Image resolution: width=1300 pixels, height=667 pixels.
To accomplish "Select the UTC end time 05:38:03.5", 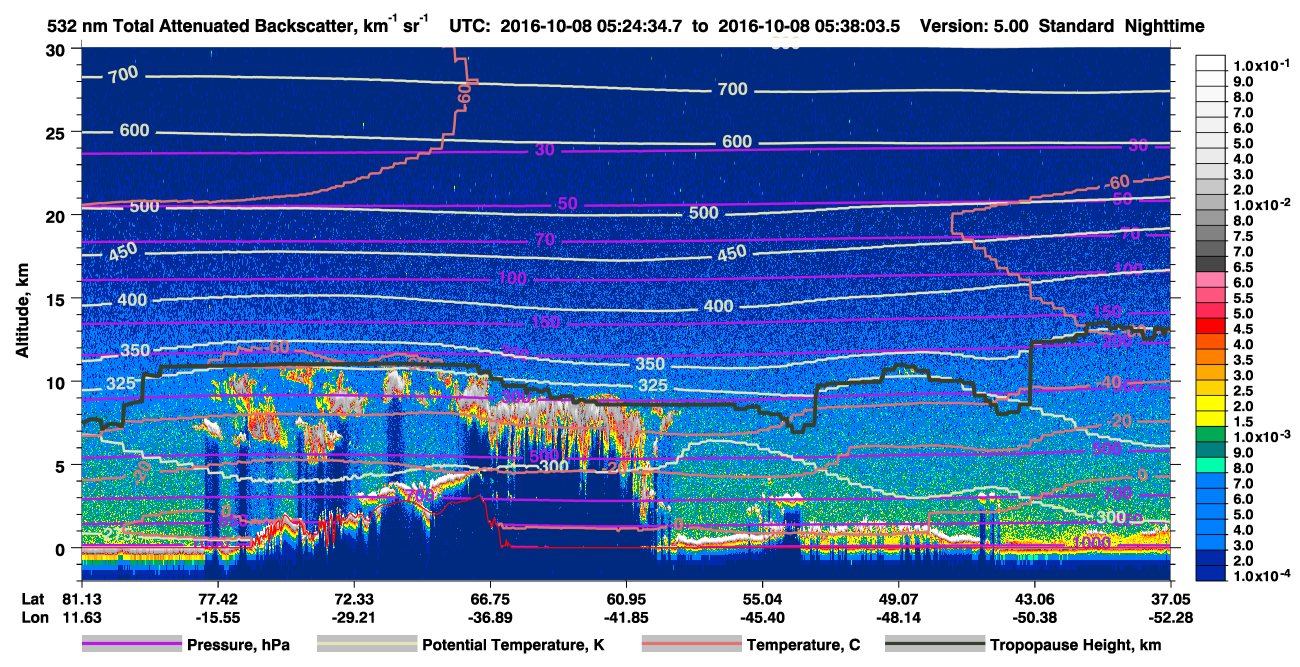I will 858,26.
